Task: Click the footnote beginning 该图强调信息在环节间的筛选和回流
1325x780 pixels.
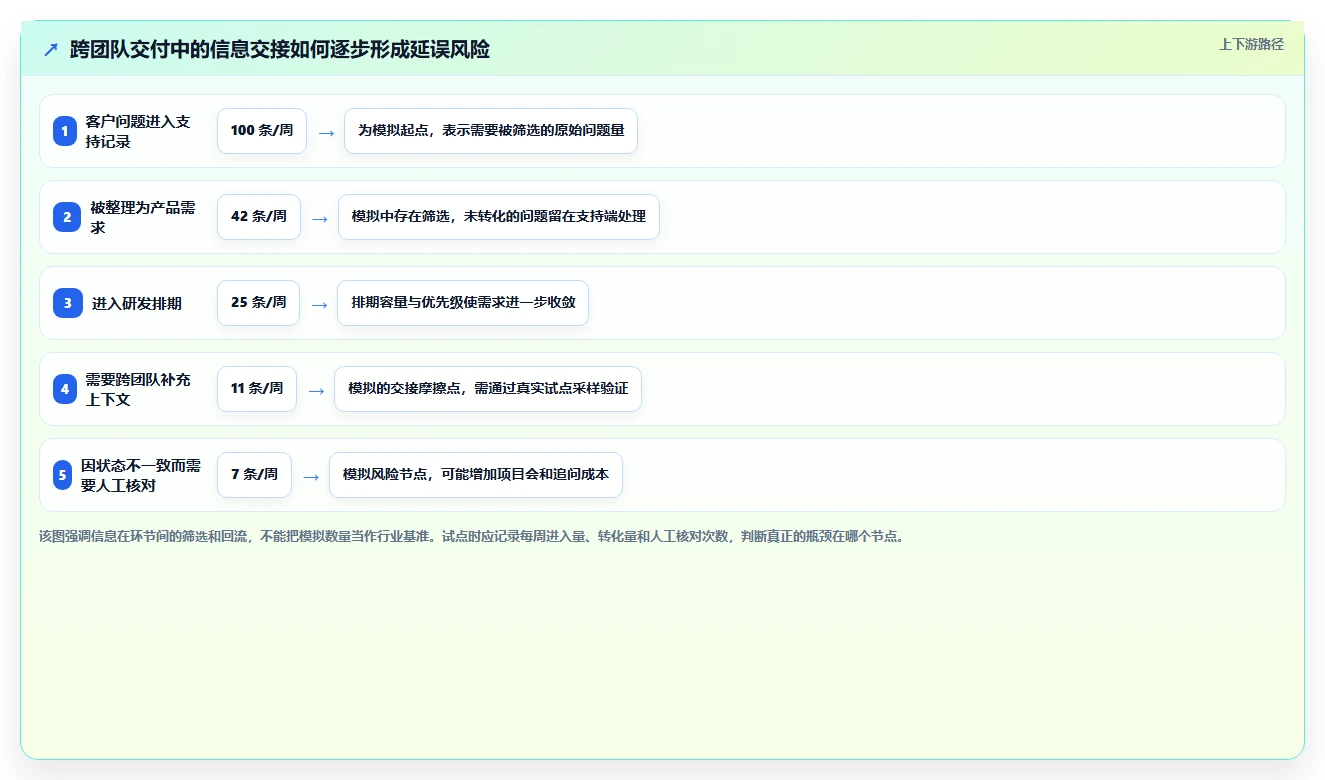Action: [x=472, y=537]
